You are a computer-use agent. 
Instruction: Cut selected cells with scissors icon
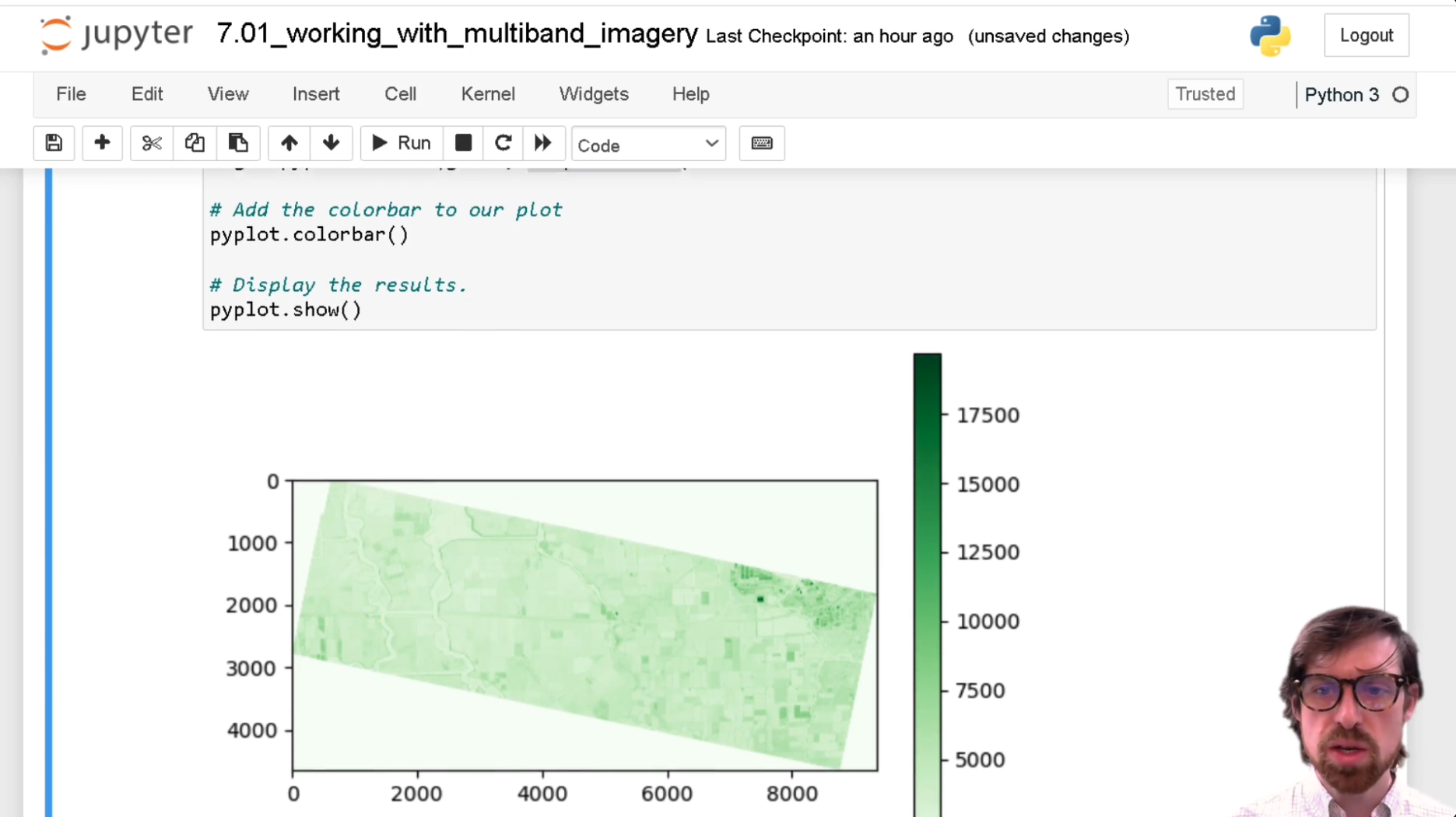pyautogui.click(x=151, y=143)
